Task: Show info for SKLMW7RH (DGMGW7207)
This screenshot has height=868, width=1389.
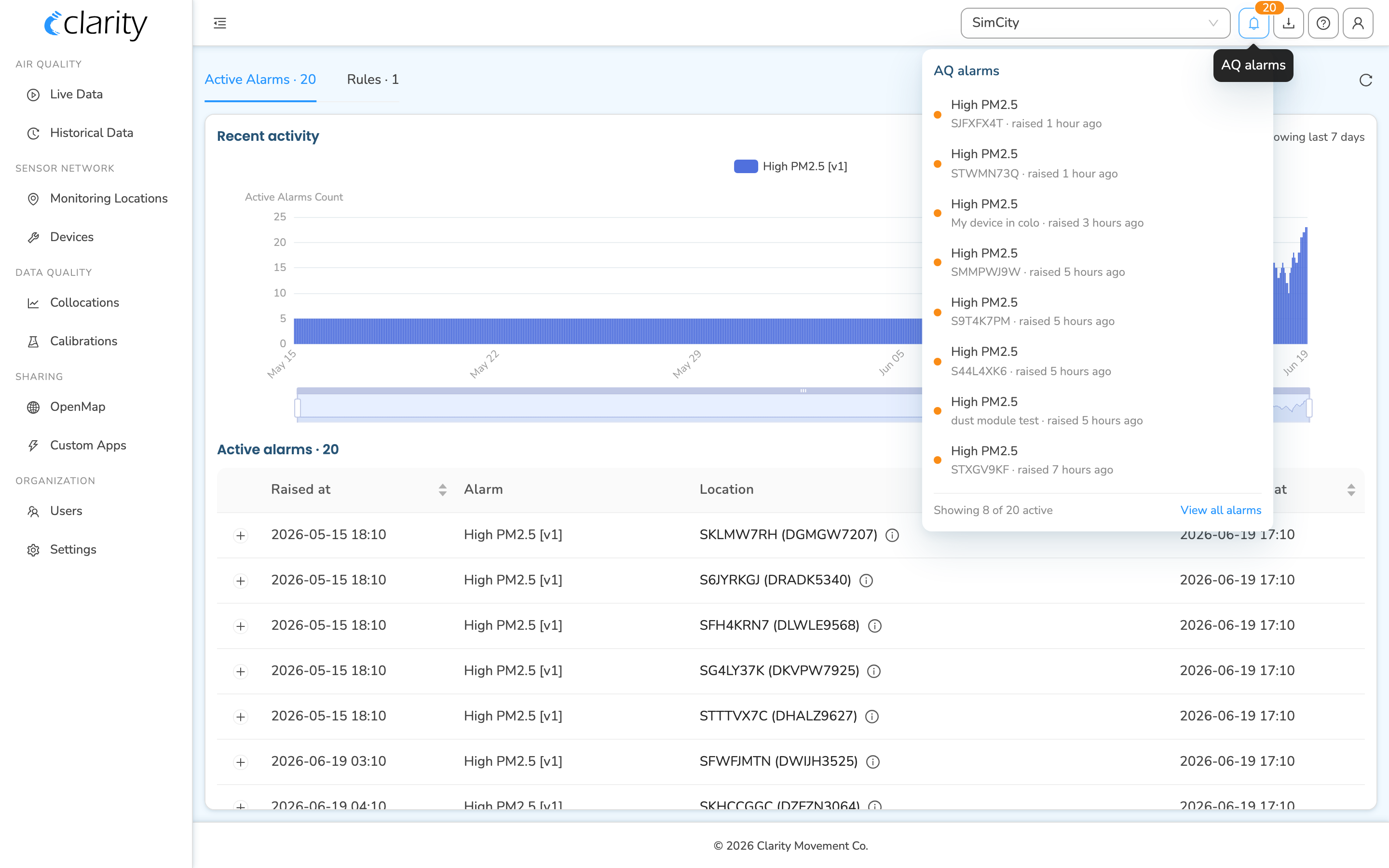Action: [x=892, y=536]
